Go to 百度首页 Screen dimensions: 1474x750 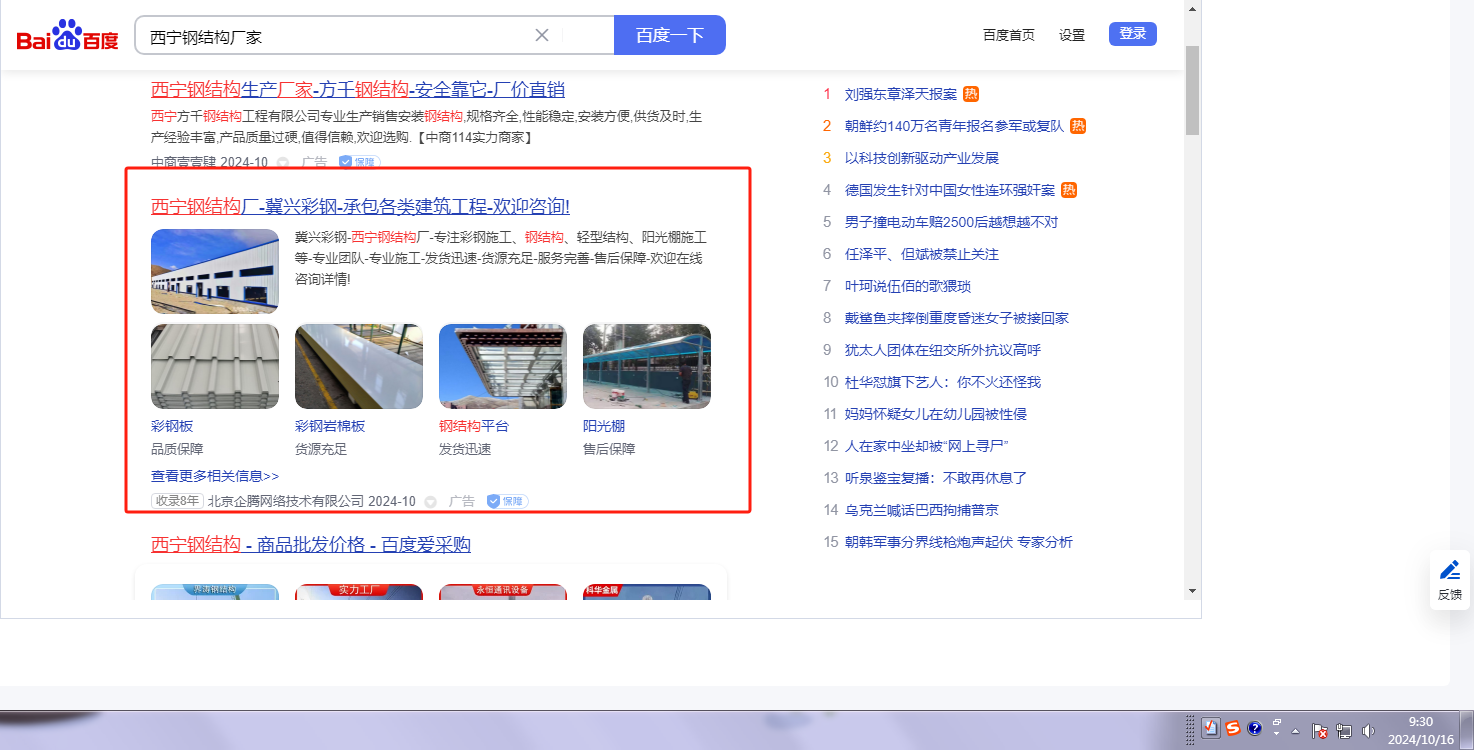tap(1008, 35)
